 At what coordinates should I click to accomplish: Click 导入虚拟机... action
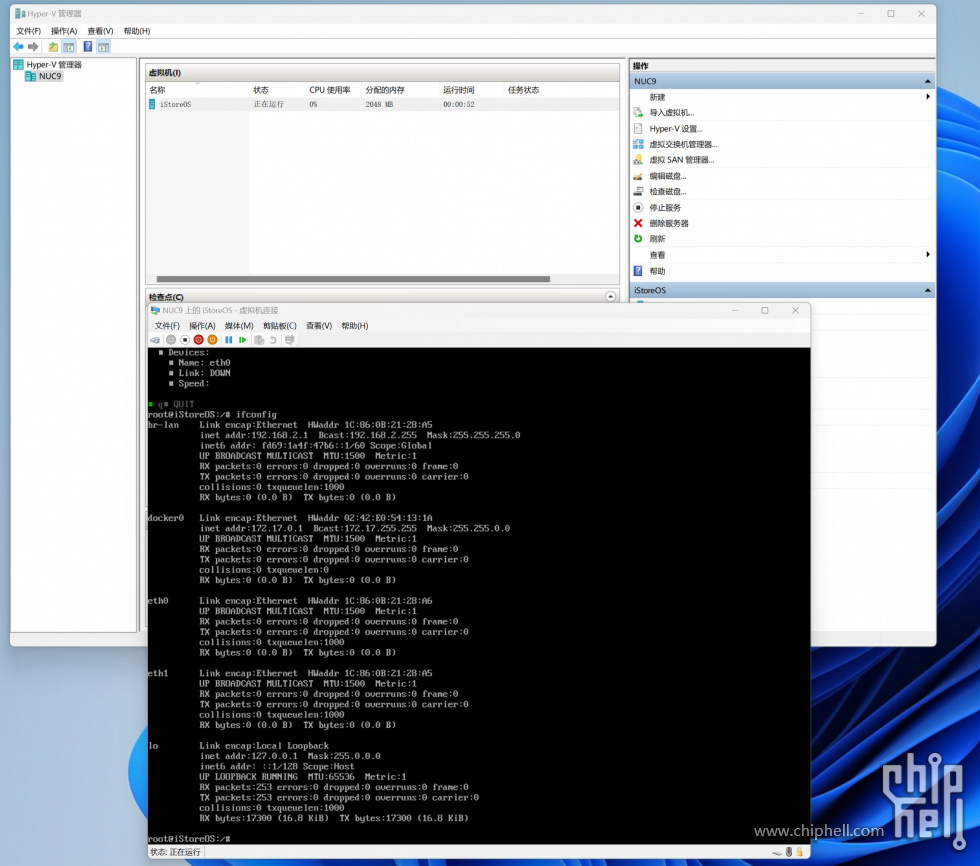(672, 113)
